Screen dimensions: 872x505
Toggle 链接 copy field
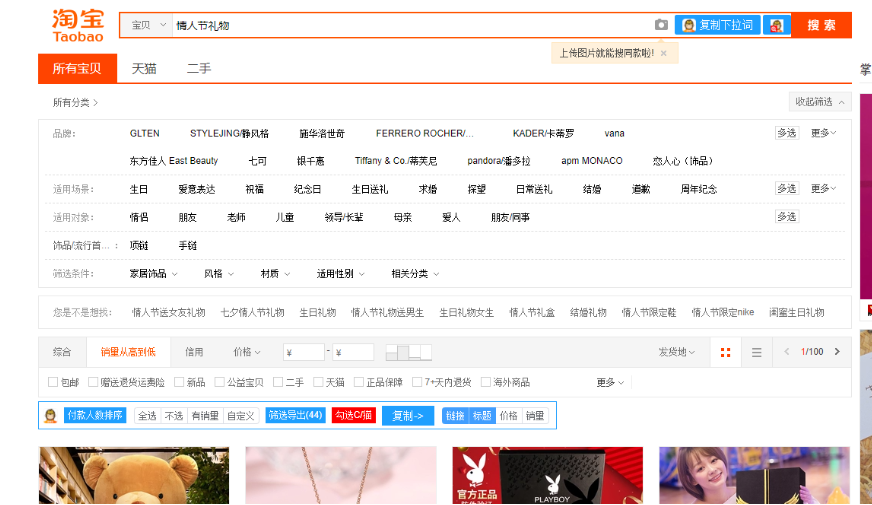coord(455,415)
